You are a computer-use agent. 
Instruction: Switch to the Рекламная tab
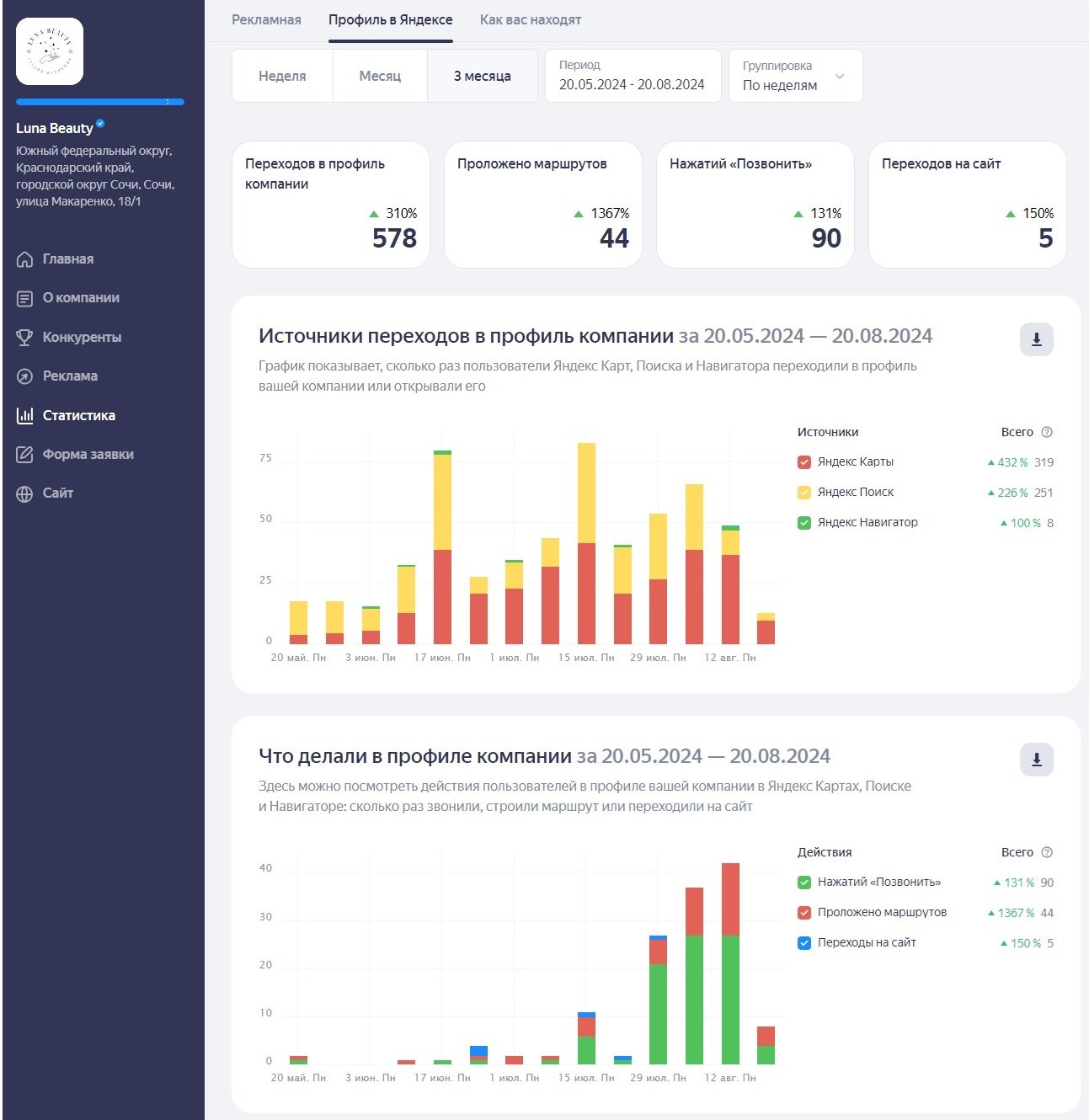point(266,20)
